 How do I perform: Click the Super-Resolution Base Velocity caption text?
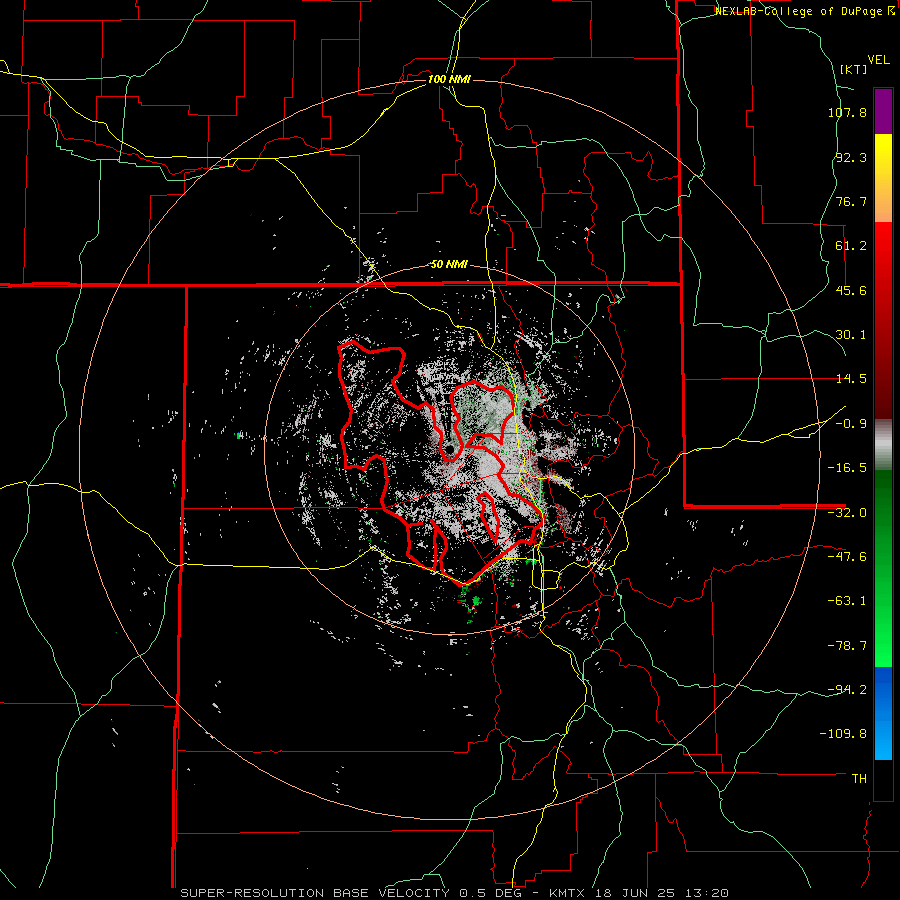click(454, 893)
